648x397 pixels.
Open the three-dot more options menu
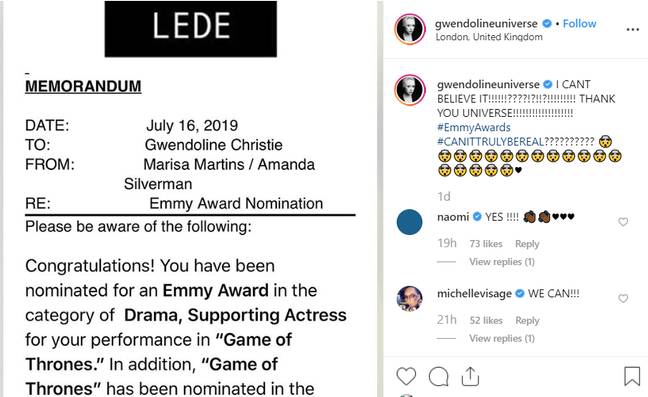[x=633, y=29]
